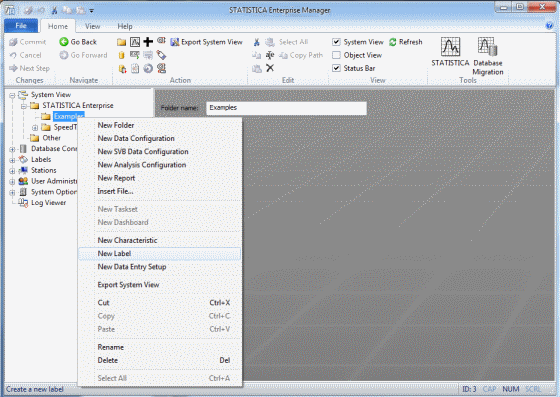Uncheck the System View checkbox
The image size is (560, 397).
(336, 42)
